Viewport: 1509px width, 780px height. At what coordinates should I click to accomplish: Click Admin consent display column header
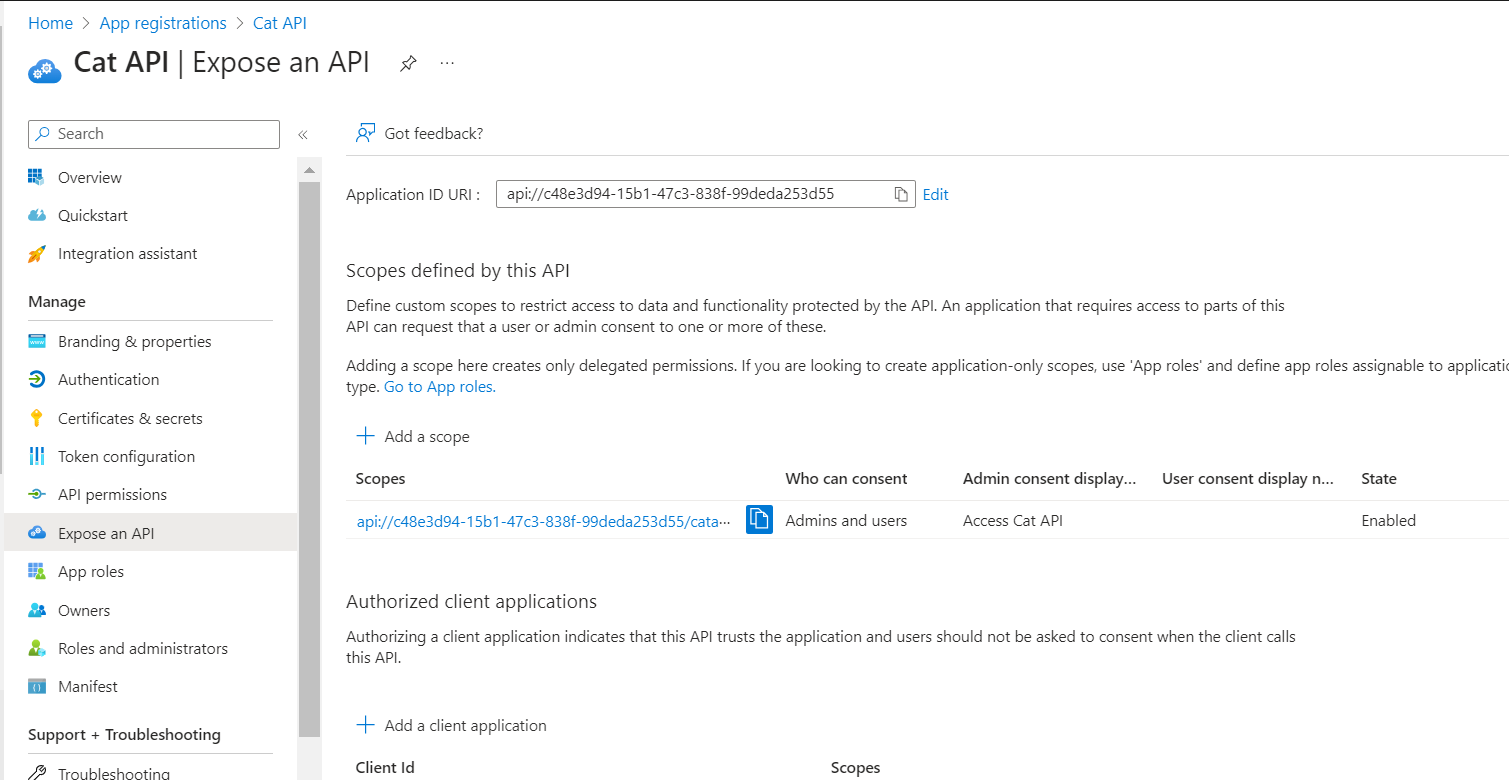point(1050,479)
